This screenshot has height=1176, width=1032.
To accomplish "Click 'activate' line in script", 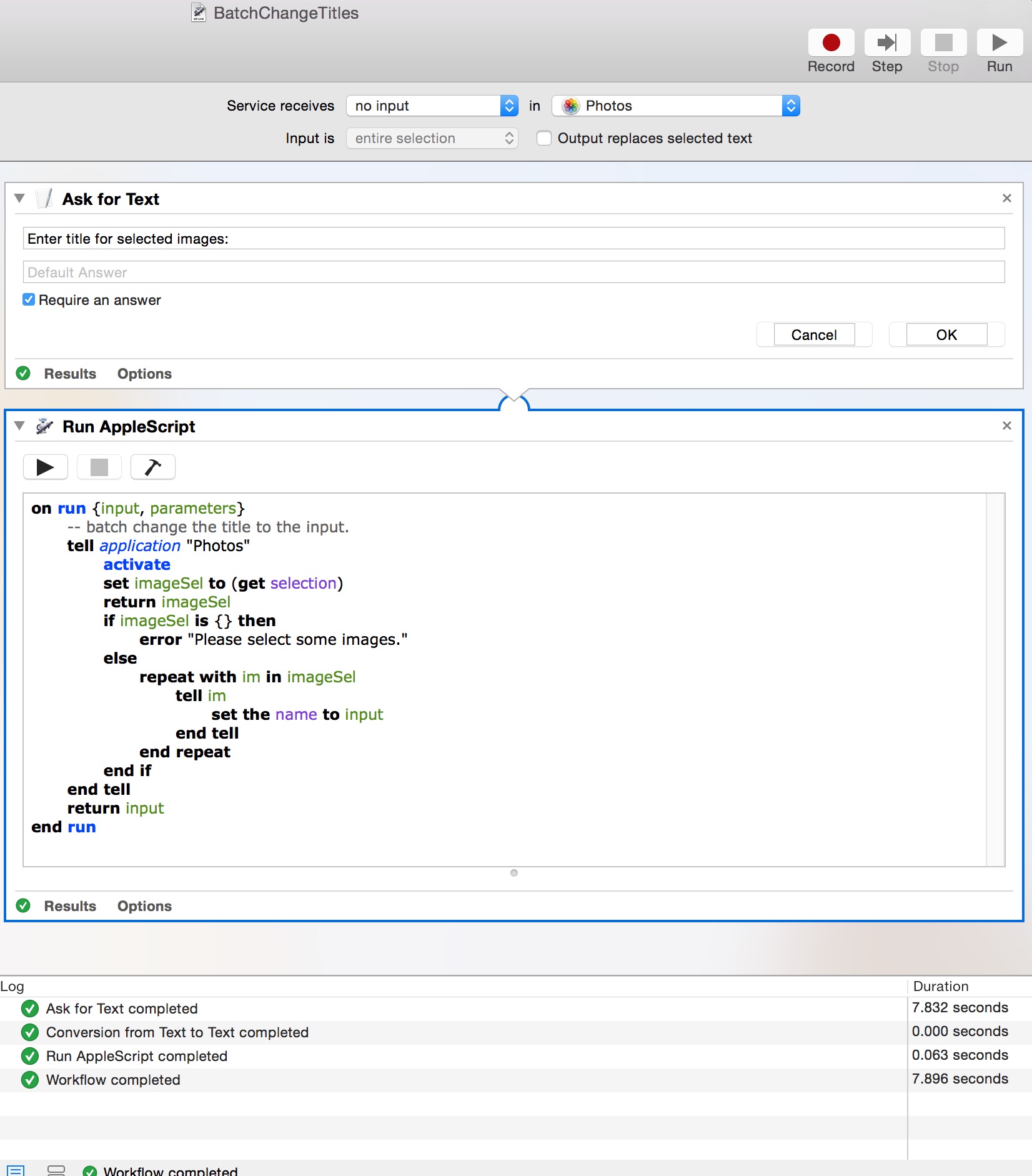I will (x=137, y=564).
